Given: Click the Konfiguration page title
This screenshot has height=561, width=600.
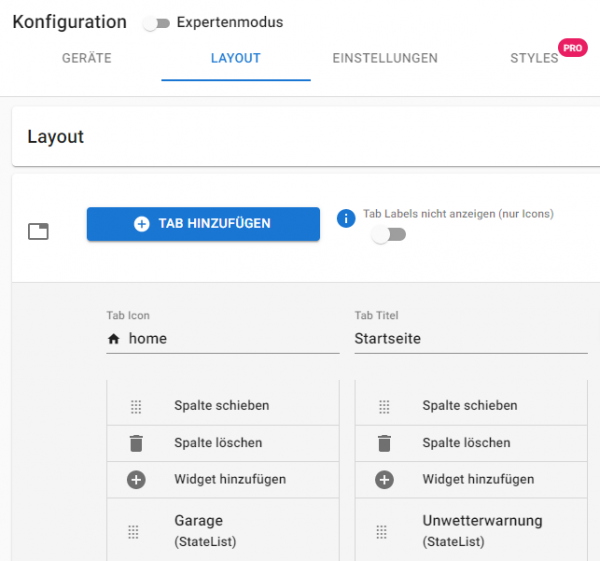Looking at the screenshot, I should point(70,22).
